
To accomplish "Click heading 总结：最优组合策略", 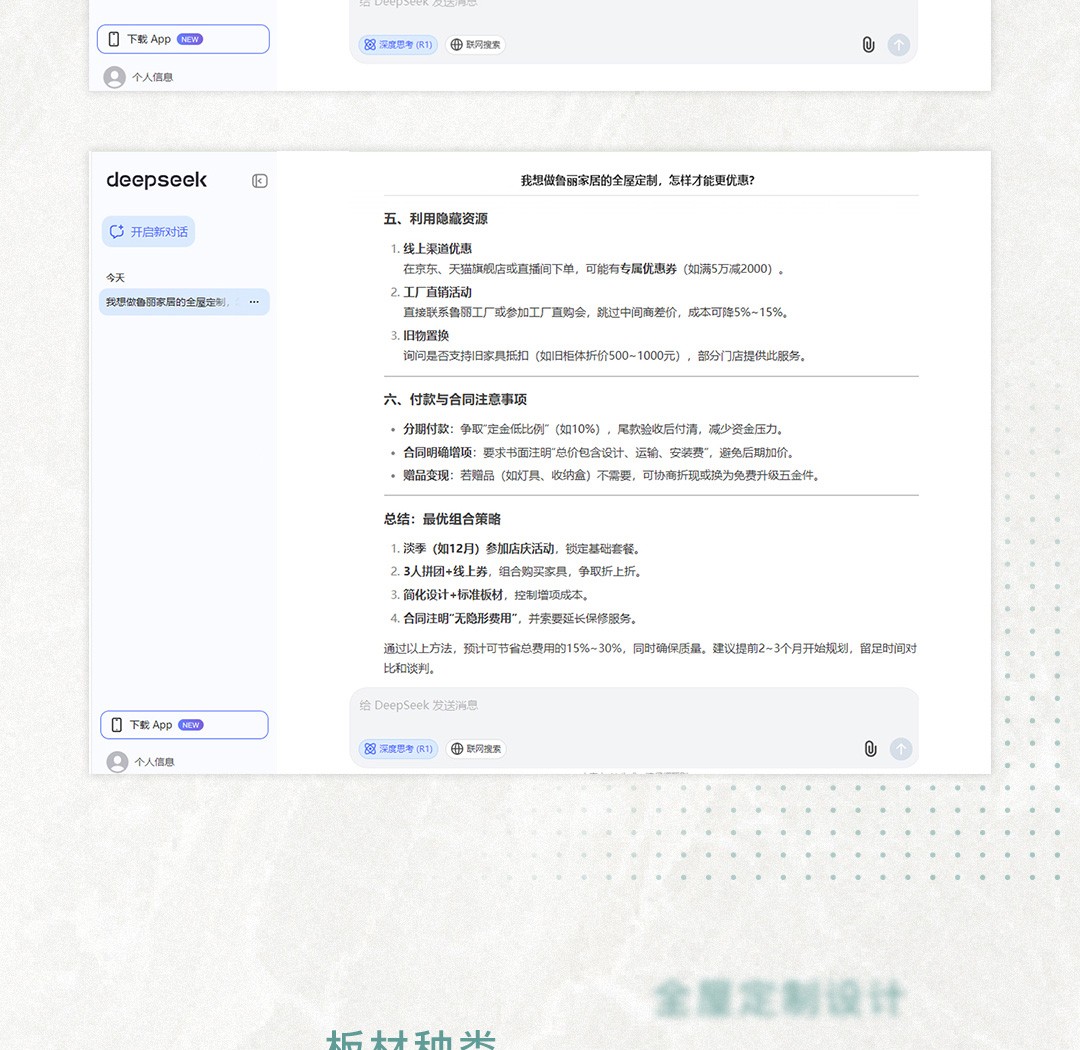I will [x=442, y=519].
